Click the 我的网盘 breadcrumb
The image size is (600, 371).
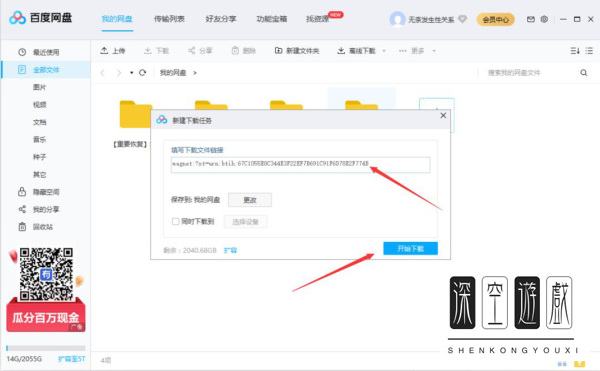[173, 73]
